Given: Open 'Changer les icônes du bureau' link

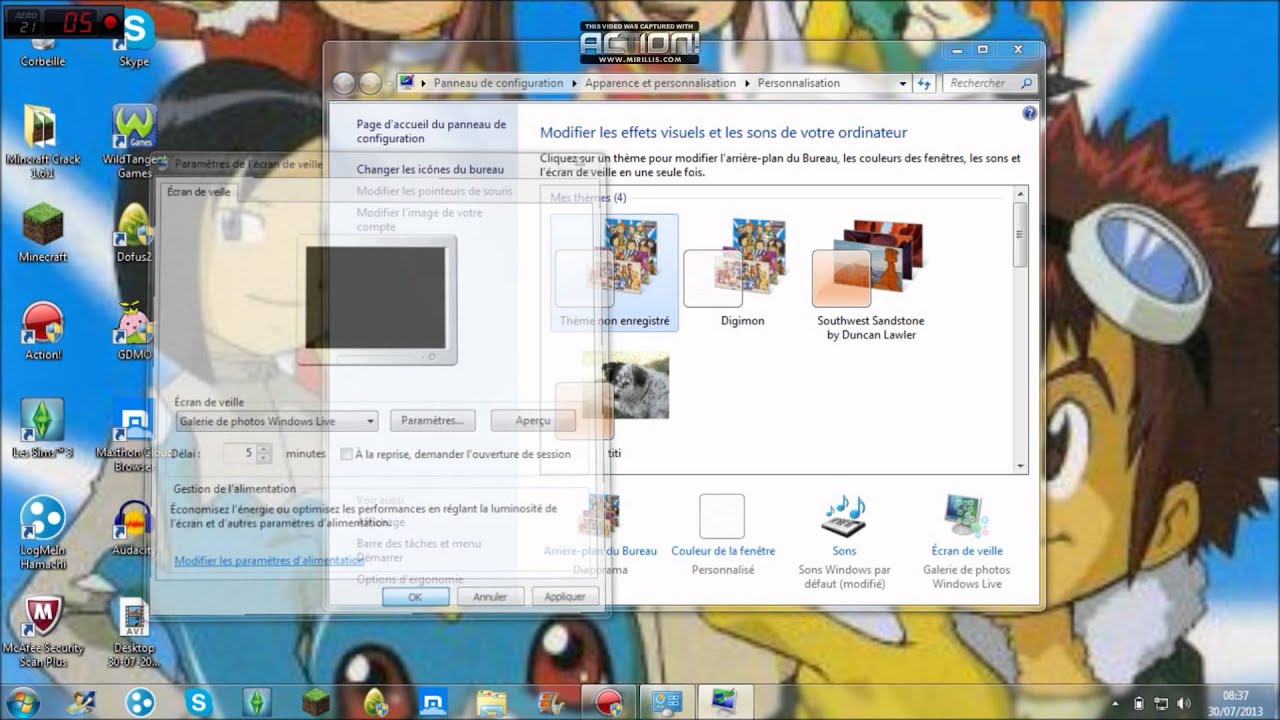Looking at the screenshot, I should (430, 170).
